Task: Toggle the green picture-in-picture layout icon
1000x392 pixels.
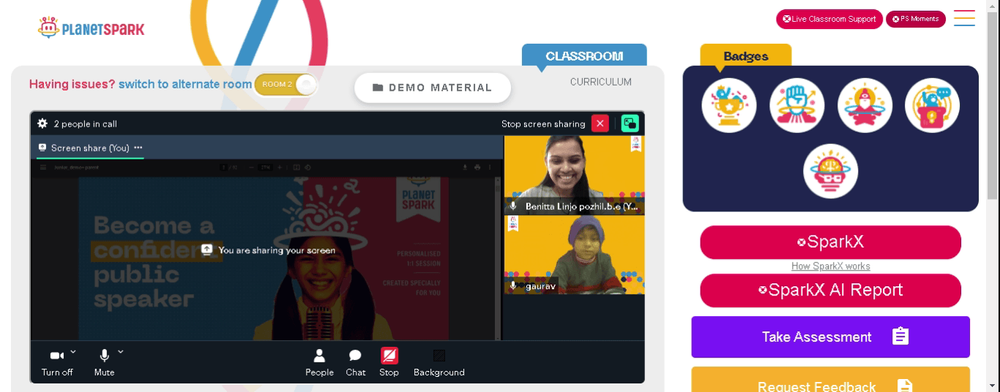Action: (629, 124)
